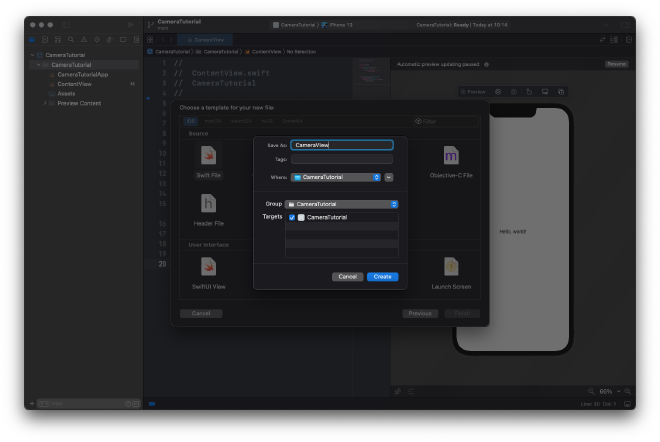
Task: Select the Swift File template icon
Action: point(208,157)
